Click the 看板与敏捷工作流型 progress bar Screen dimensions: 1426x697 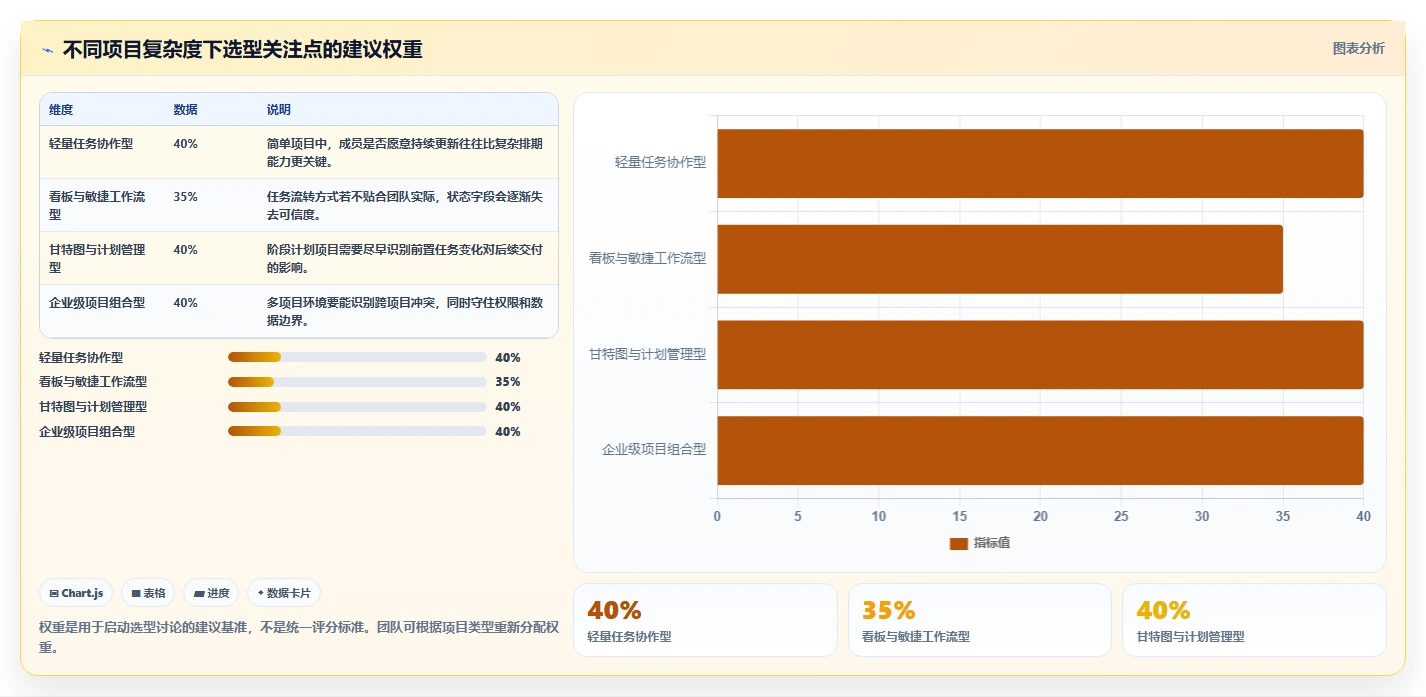coord(357,382)
